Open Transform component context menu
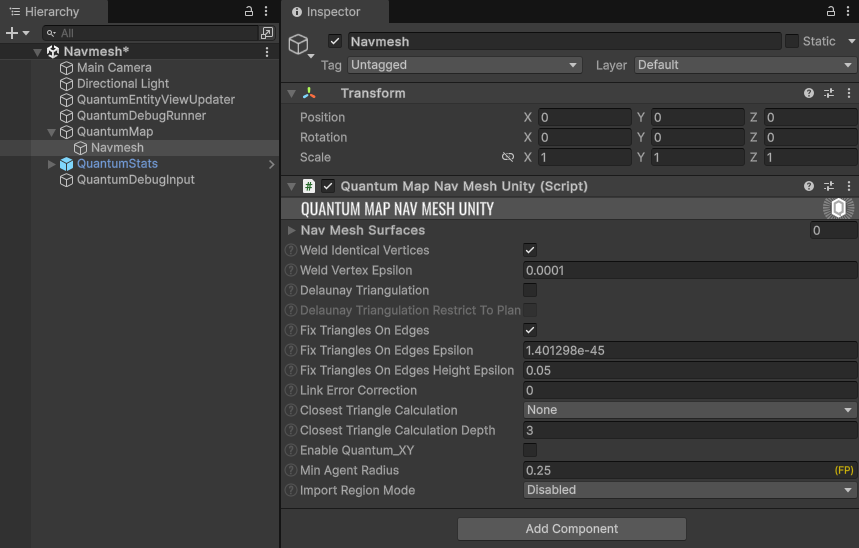The image size is (859, 548). pyautogui.click(x=849, y=93)
